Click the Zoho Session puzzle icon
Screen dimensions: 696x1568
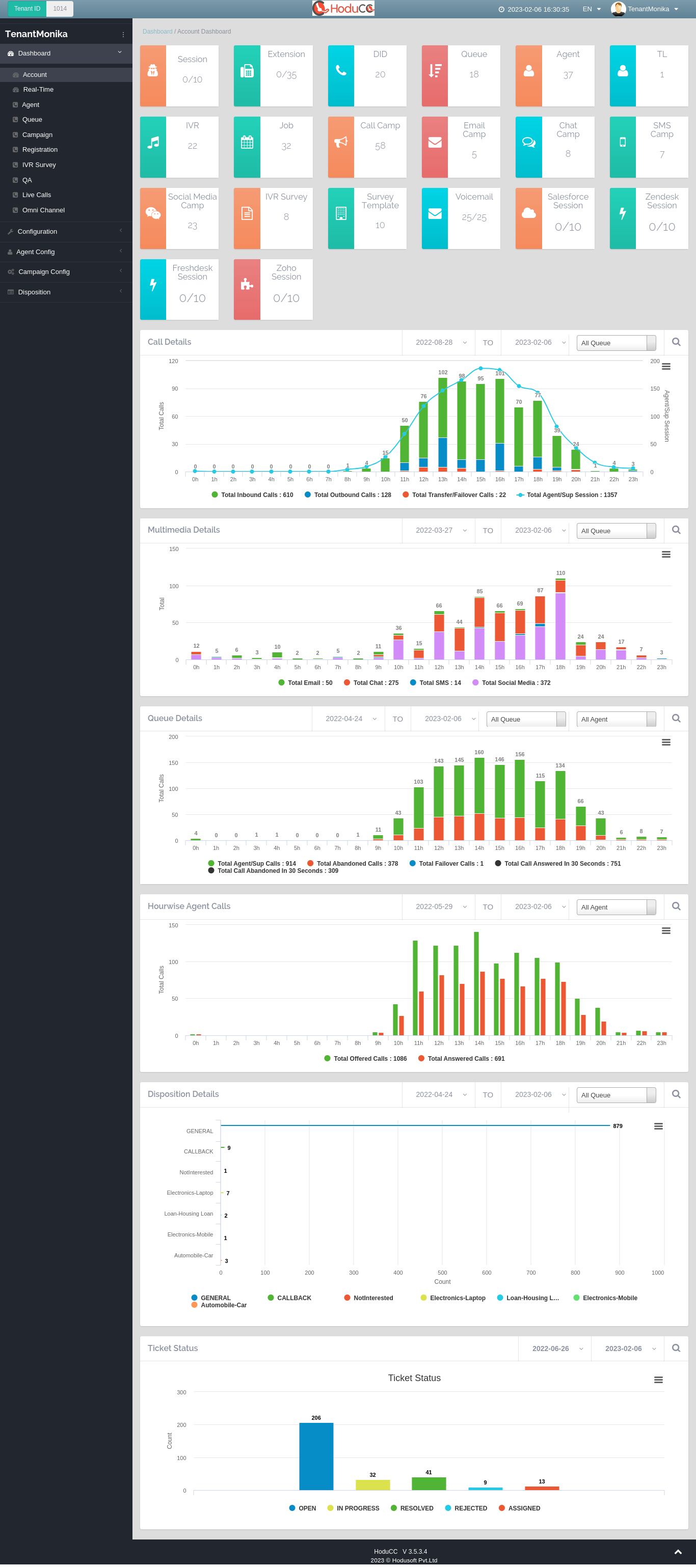pos(247,284)
